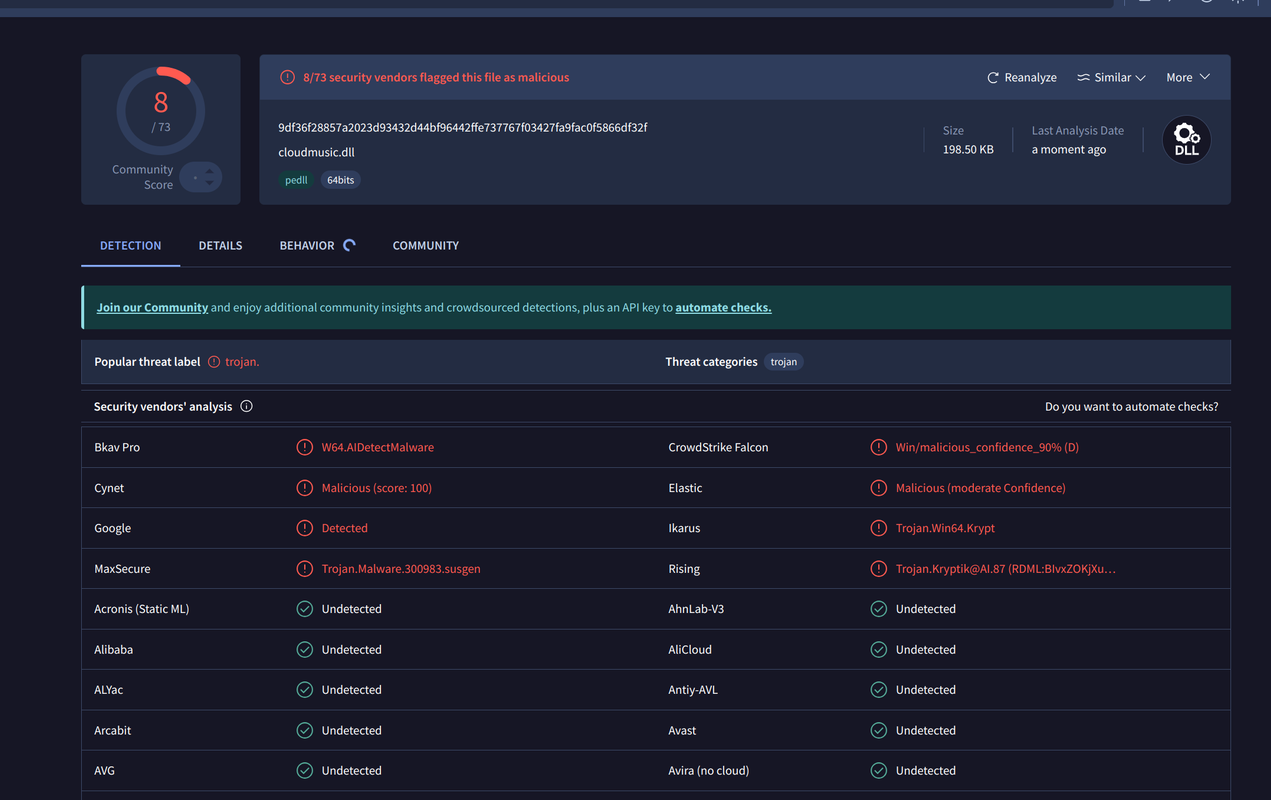Click Trojan.Malware.300983.susgen result
Screen dimensions: 1271x800
pyautogui.click(x=401, y=569)
